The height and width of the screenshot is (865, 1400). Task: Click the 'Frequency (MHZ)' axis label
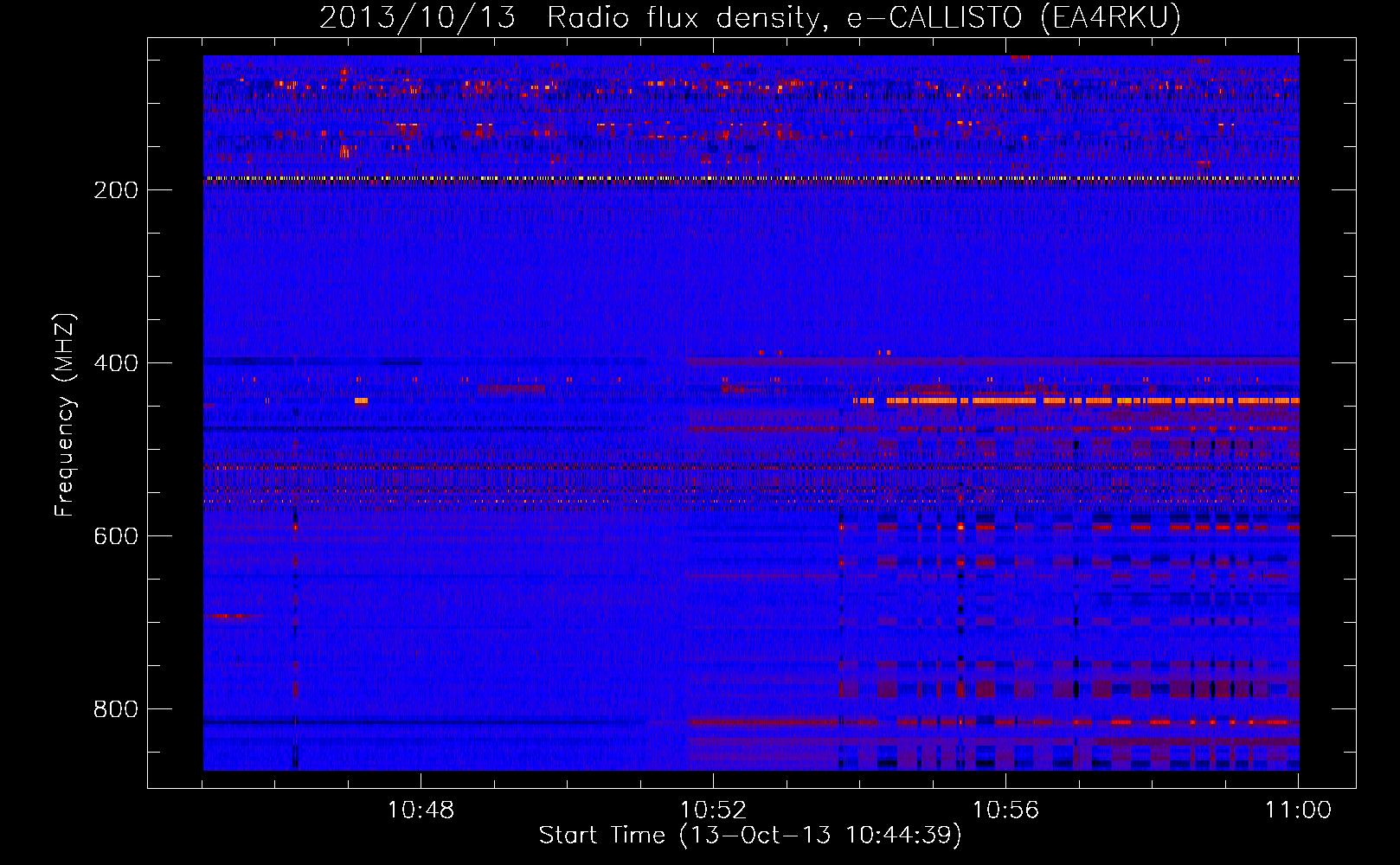[x=65, y=415]
